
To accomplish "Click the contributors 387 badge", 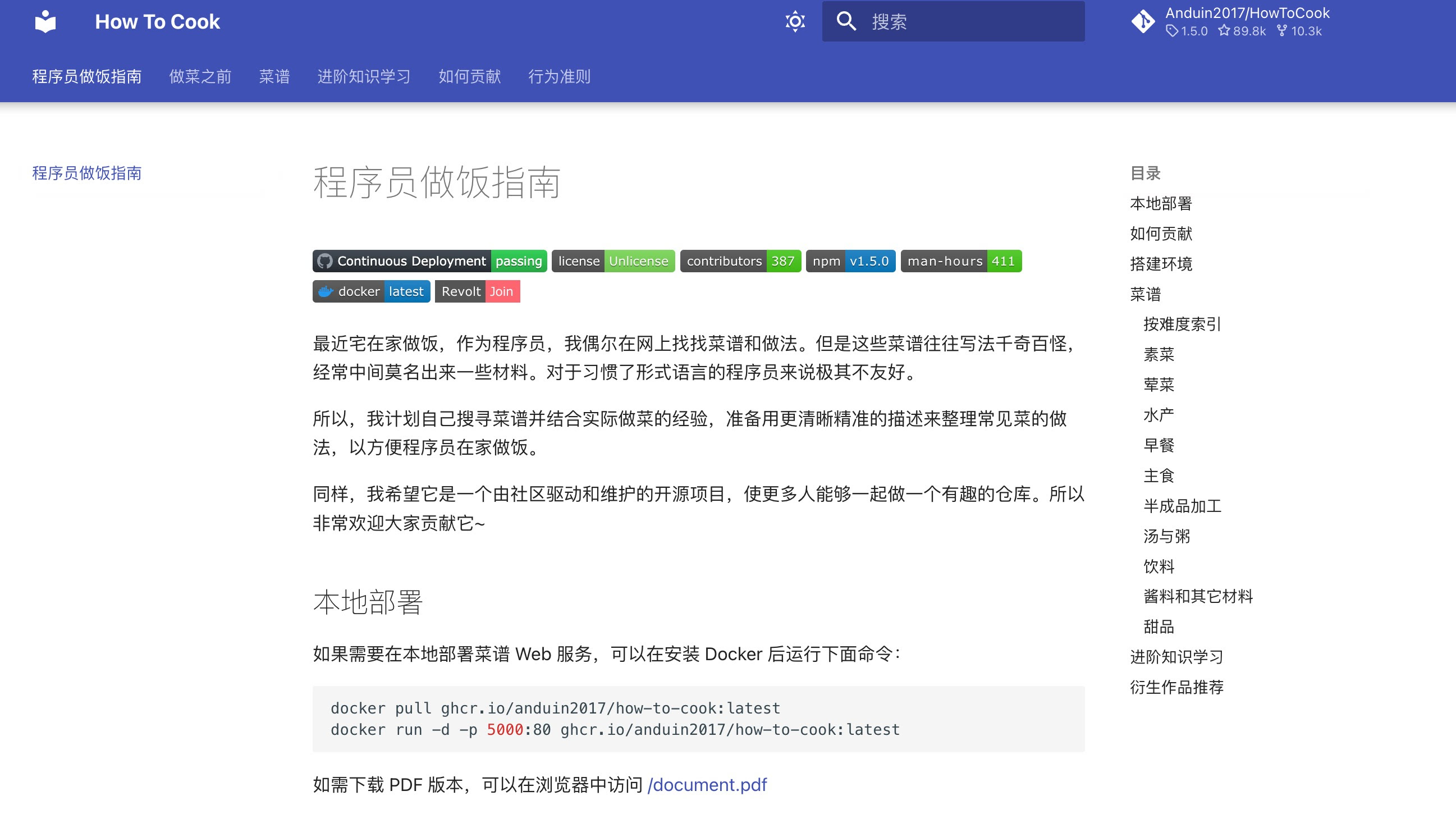I will (x=740, y=261).
